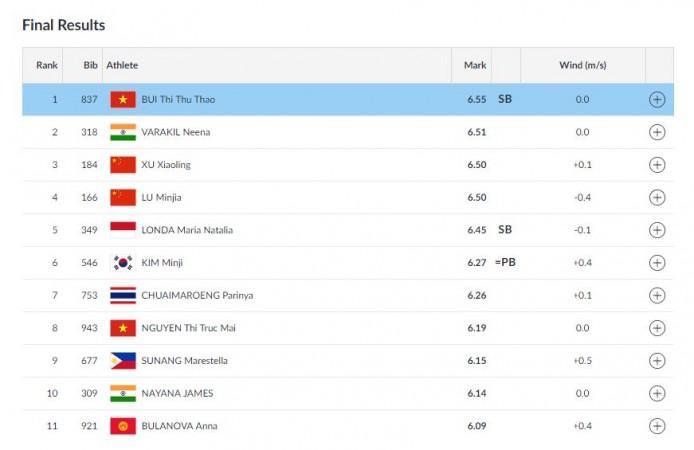Expand SUNANG Marestella's row
This screenshot has width=694, height=450.
pyautogui.click(x=657, y=361)
